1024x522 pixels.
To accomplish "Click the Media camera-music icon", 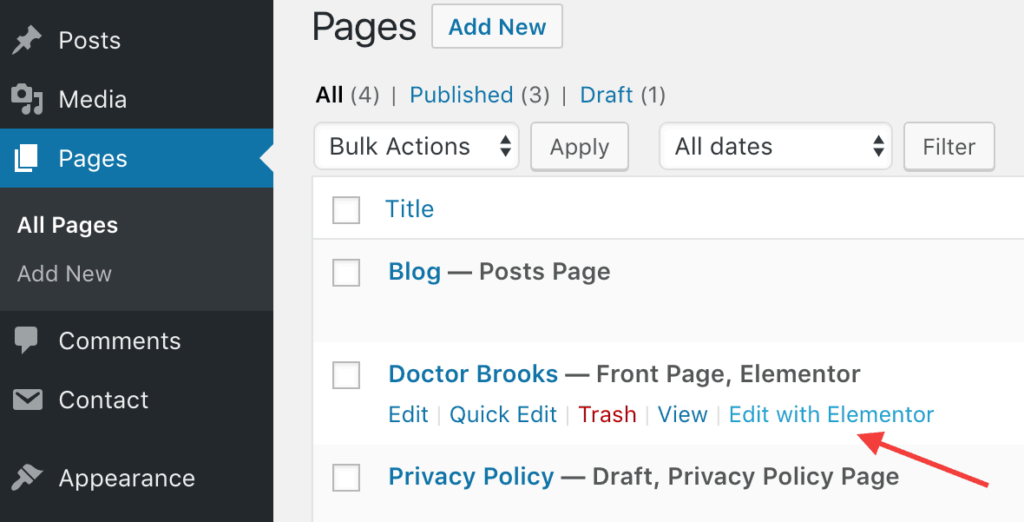I will coord(27,99).
